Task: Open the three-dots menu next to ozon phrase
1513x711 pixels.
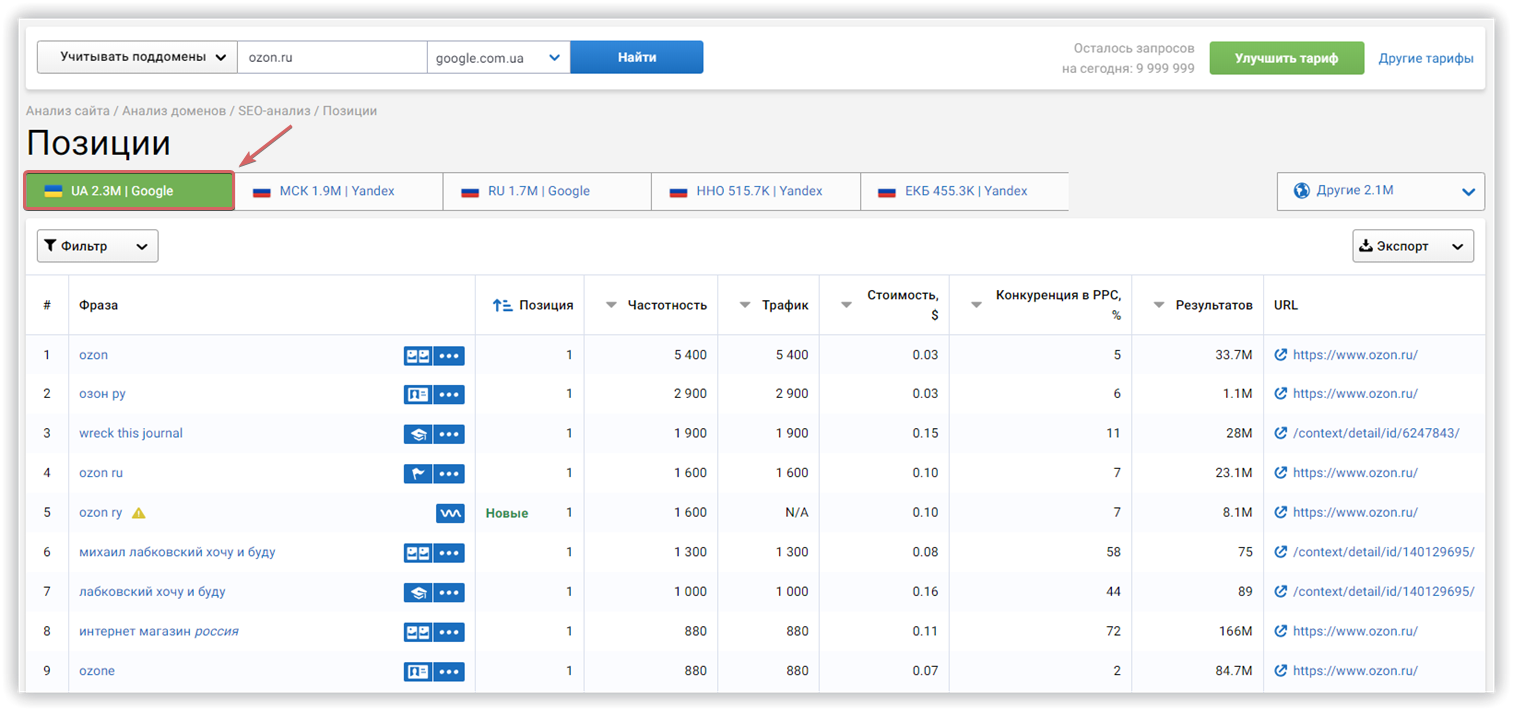Action: coord(449,355)
